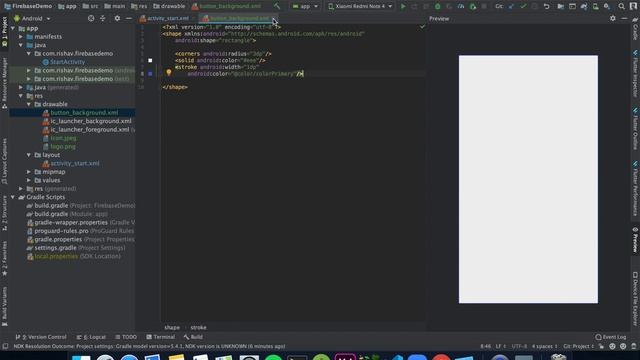
Task: Expand the values folder
Action: (x=29, y=180)
